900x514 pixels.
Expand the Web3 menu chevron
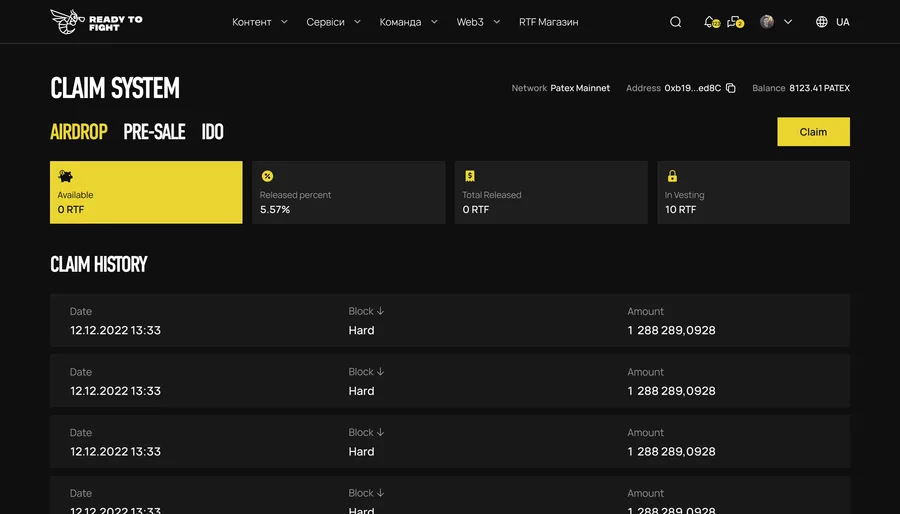(x=496, y=22)
